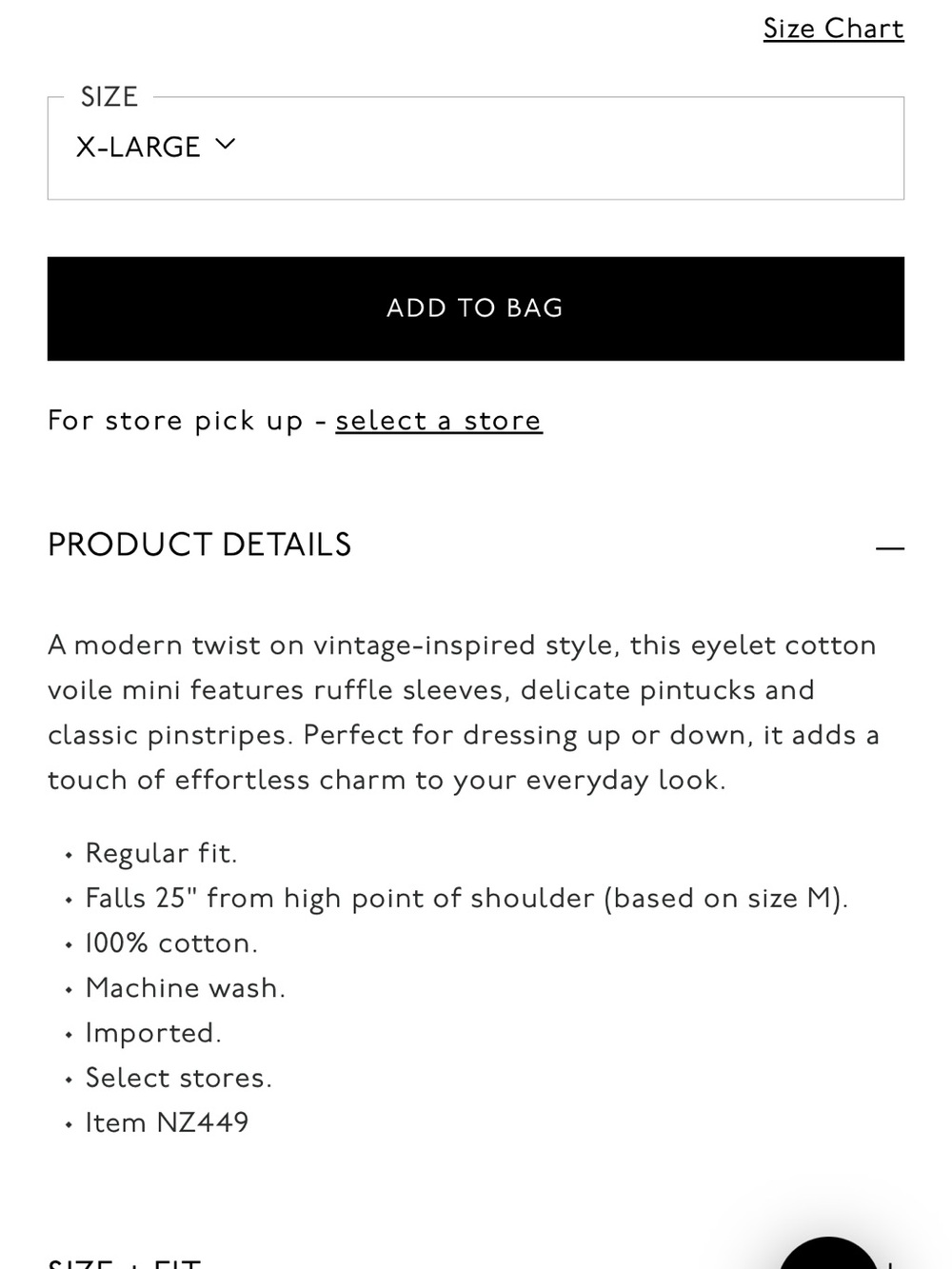The height and width of the screenshot is (1269, 952).
Task: Expand the SIZE + FIT section
Action: 124,1263
